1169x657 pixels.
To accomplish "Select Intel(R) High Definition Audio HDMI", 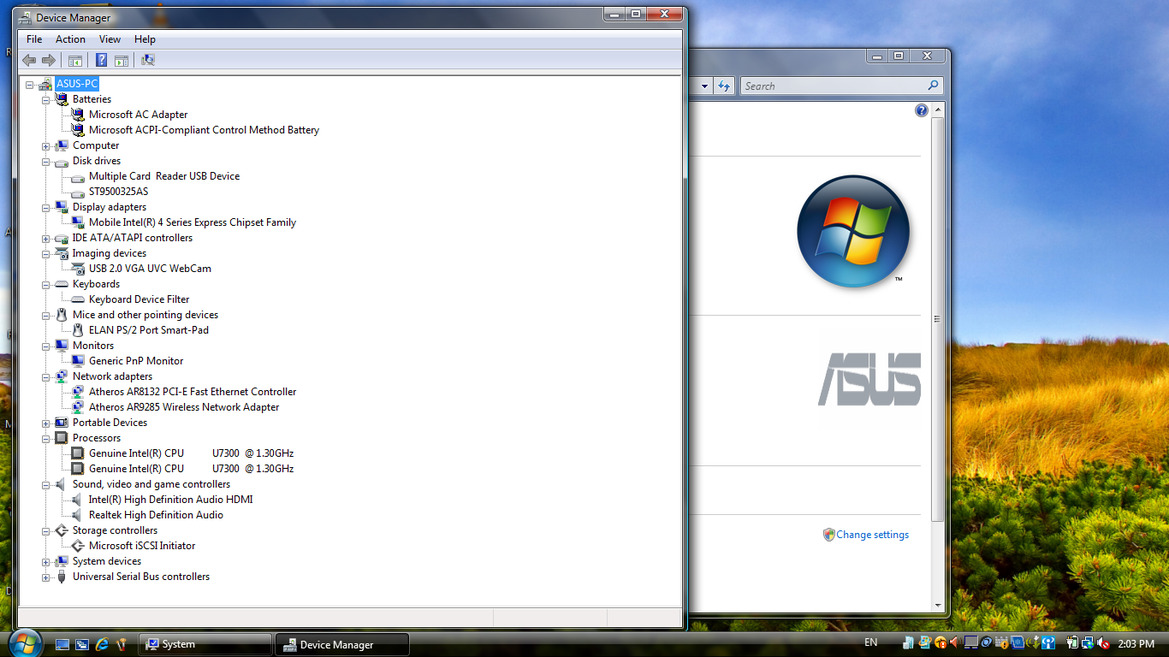I will pyautogui.click(x=171, y=500).
